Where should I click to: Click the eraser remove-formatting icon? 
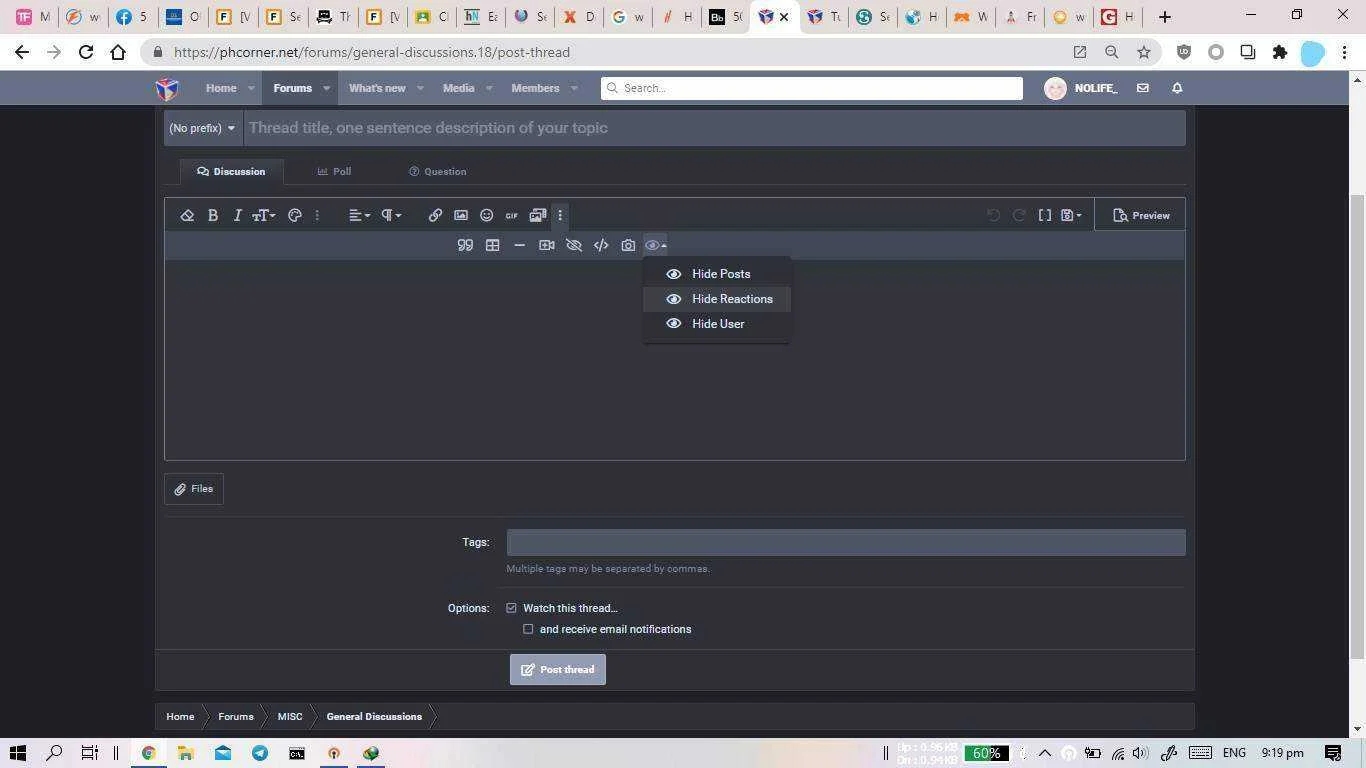click(x=187, y=215)
